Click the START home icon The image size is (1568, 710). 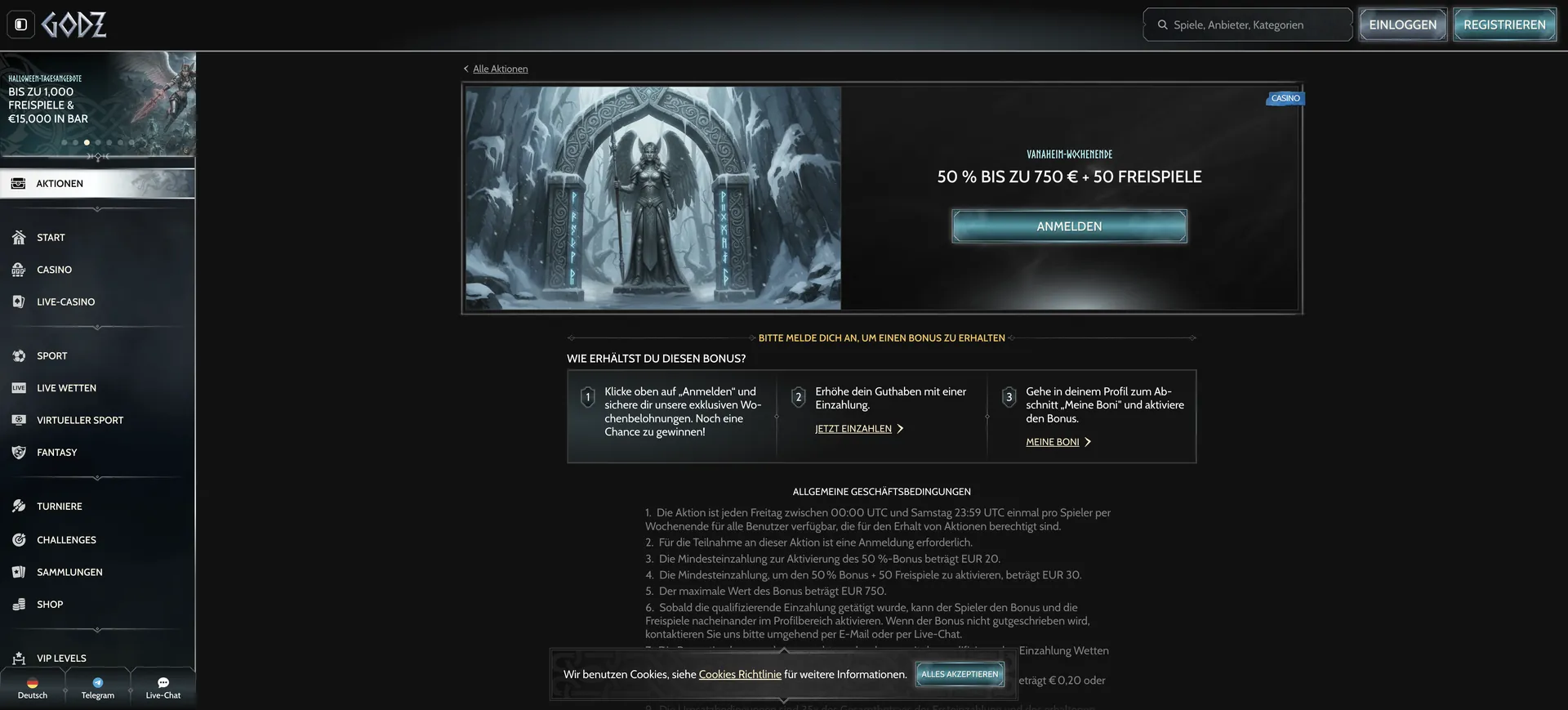(19, 237)
